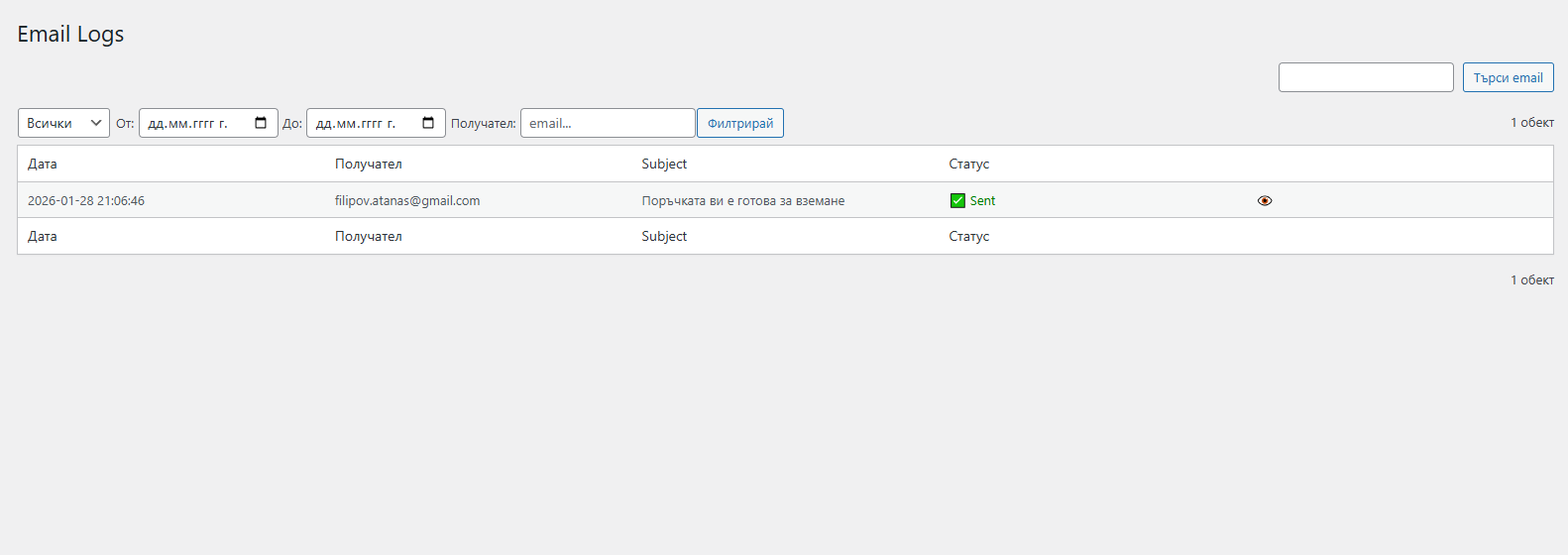Click into the Получател email filter field
Screen dimensions: 1568x555
tap(607, 123)
